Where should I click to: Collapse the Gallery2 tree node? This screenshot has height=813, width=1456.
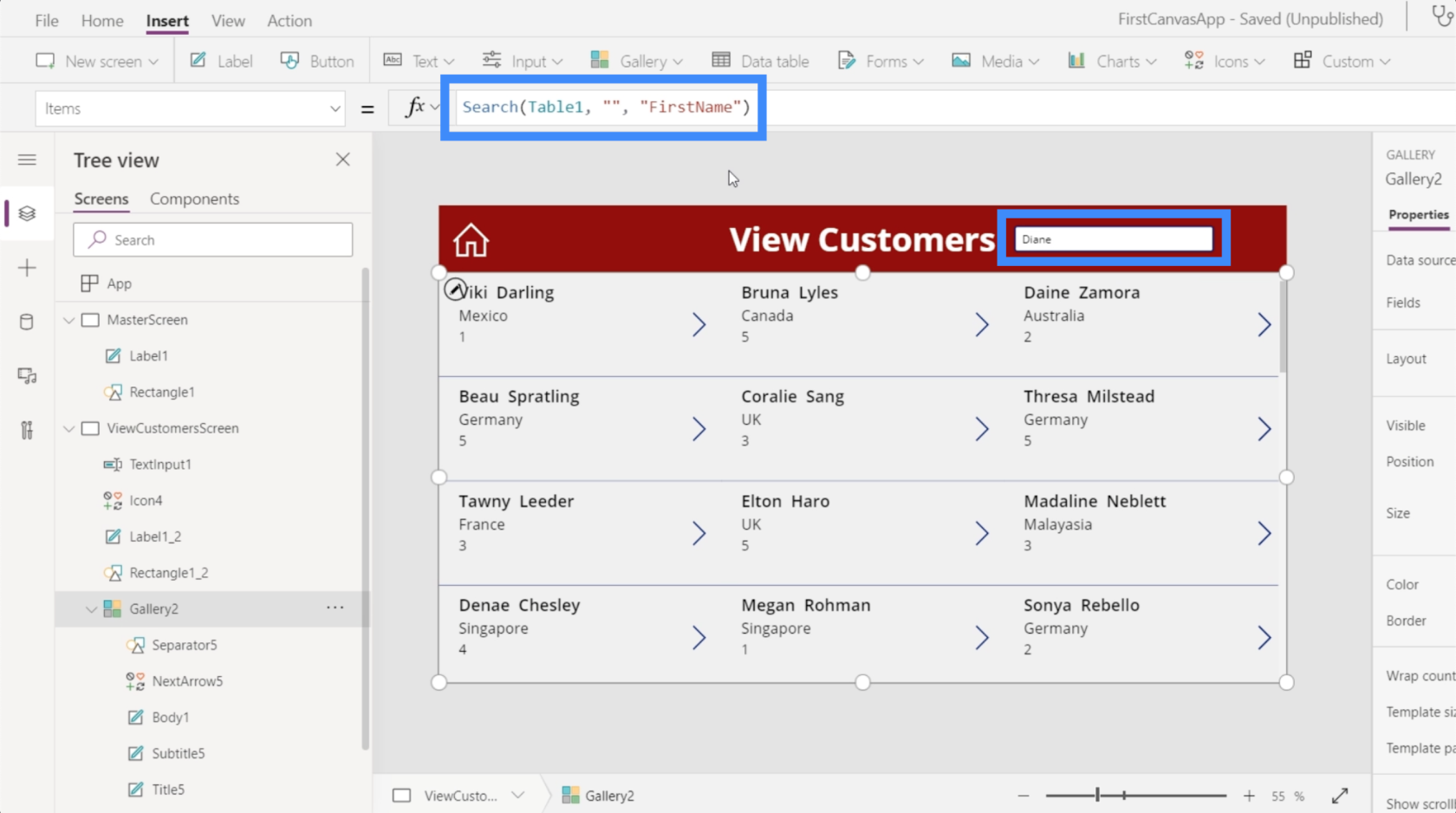point(92,609)
